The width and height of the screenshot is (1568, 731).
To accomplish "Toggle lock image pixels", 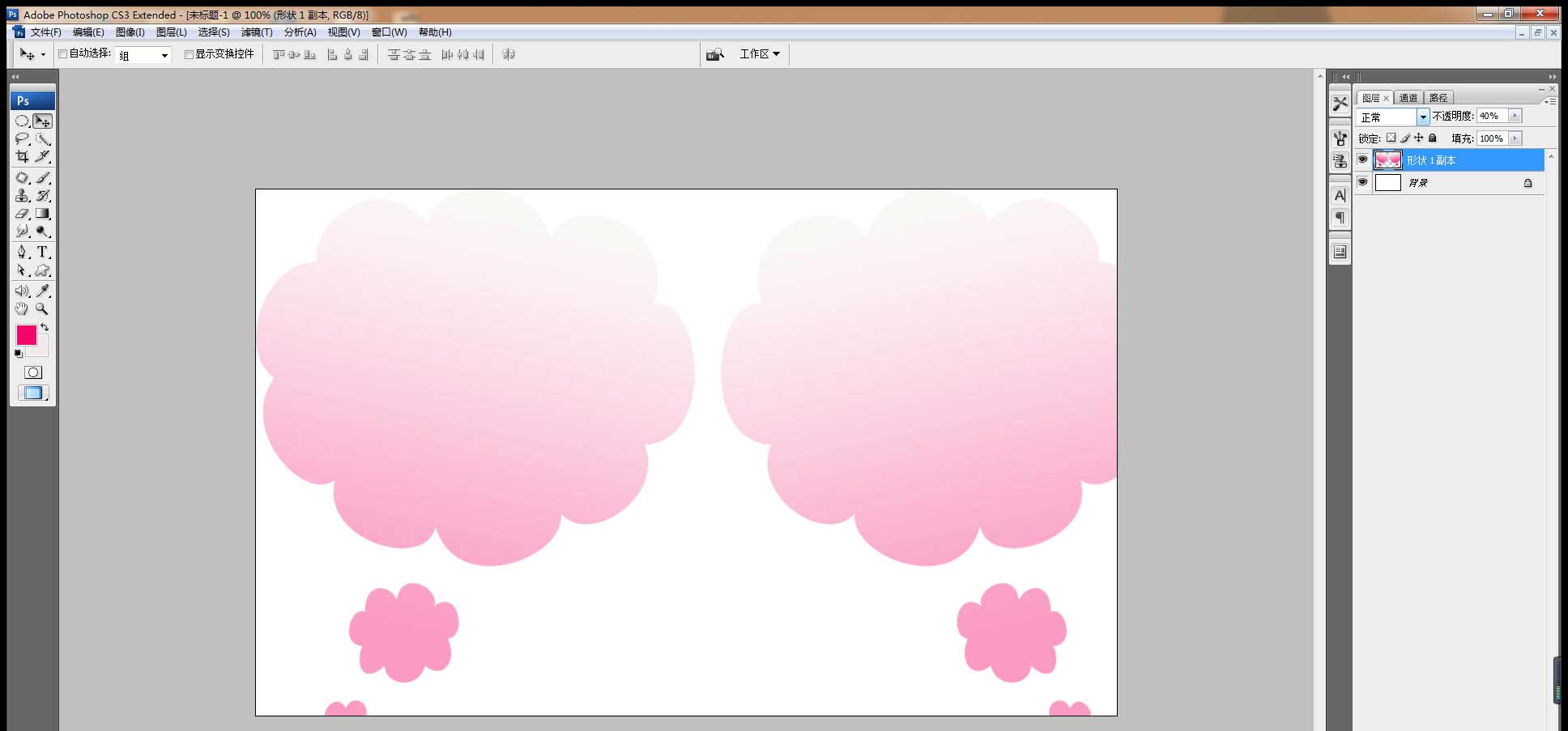I will [1405, 138].
